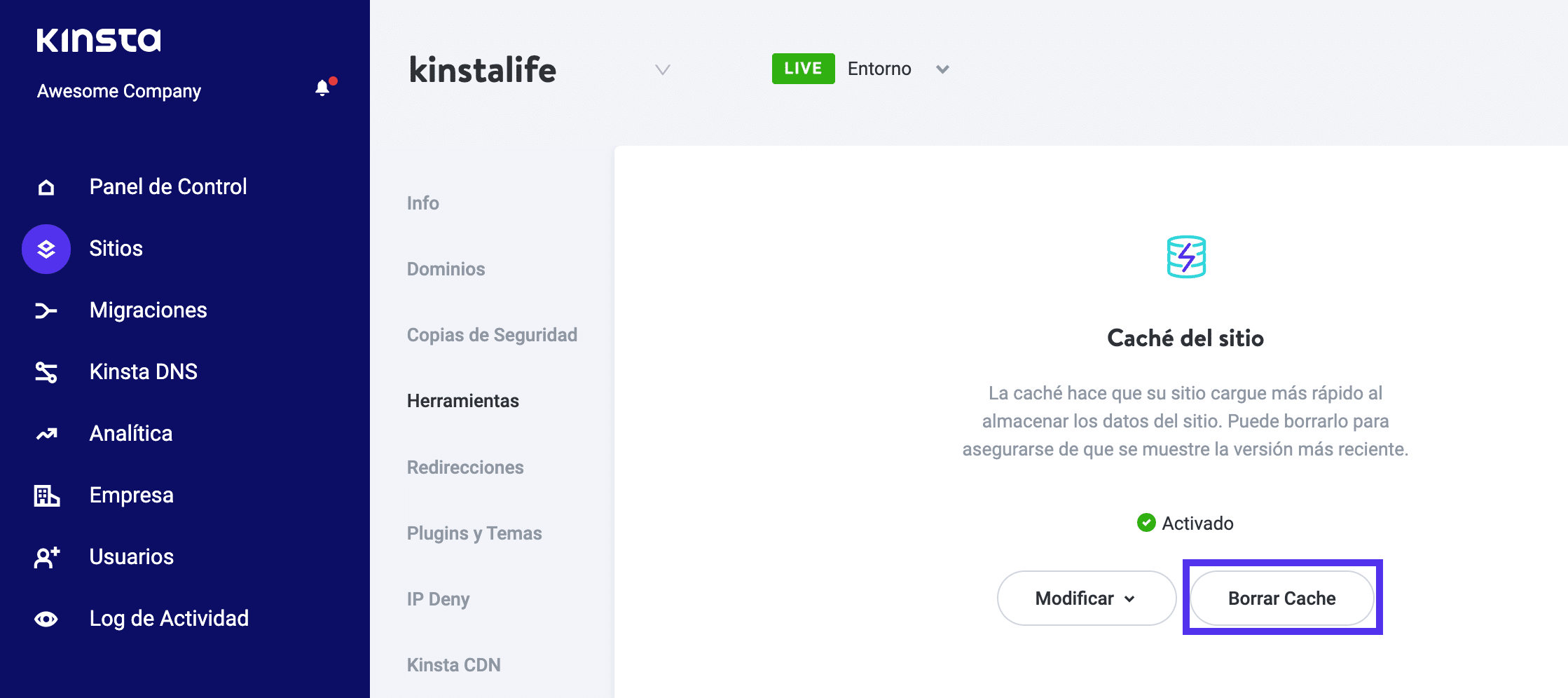1568x698 pixels.
Task: Open the Copias de Seguridad section
Action: coord(491,334)
